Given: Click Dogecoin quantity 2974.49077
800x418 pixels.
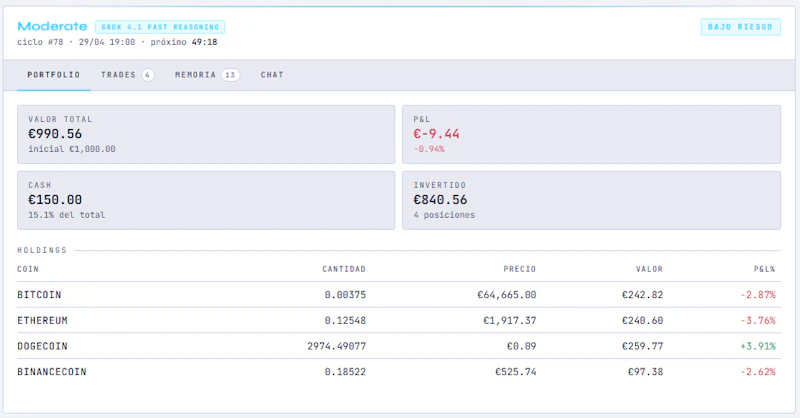Looking at the screenshot, I should point(337,346).
